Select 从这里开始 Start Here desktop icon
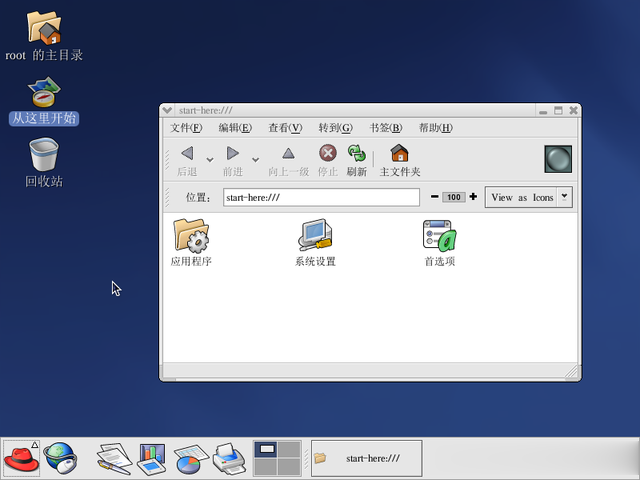The image size is (640, 480). 44,92
